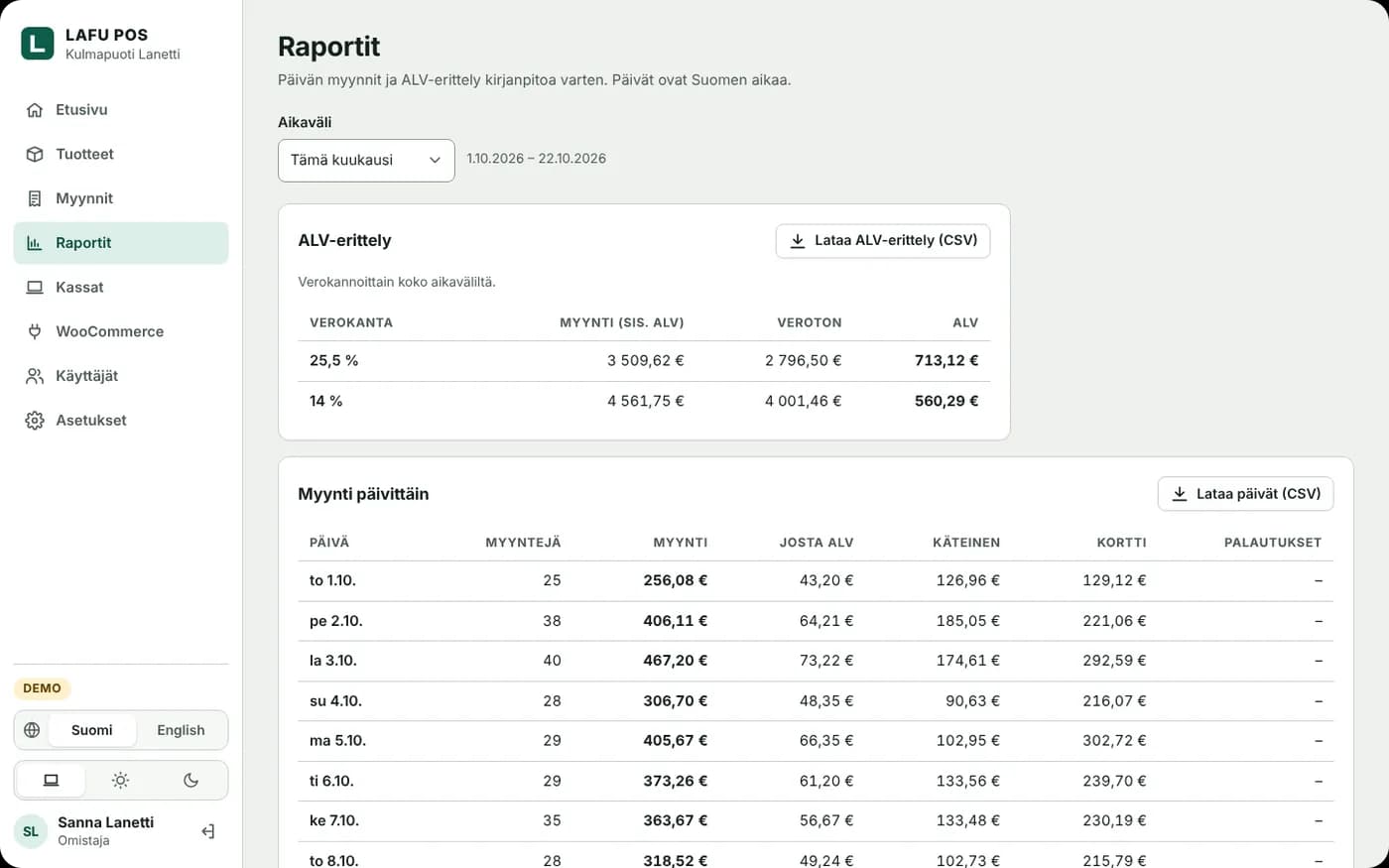Download the Lataa päivät CSV
This screenshot has width=1389, height=868.
(x=1245, y=494)
